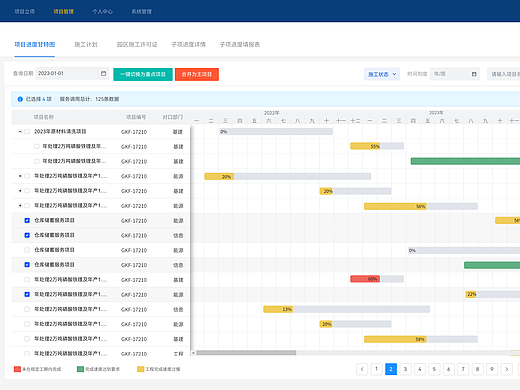
Task: Switch to the 施工计划 tab
Action: pyautogui.click(x=86, y=44)
